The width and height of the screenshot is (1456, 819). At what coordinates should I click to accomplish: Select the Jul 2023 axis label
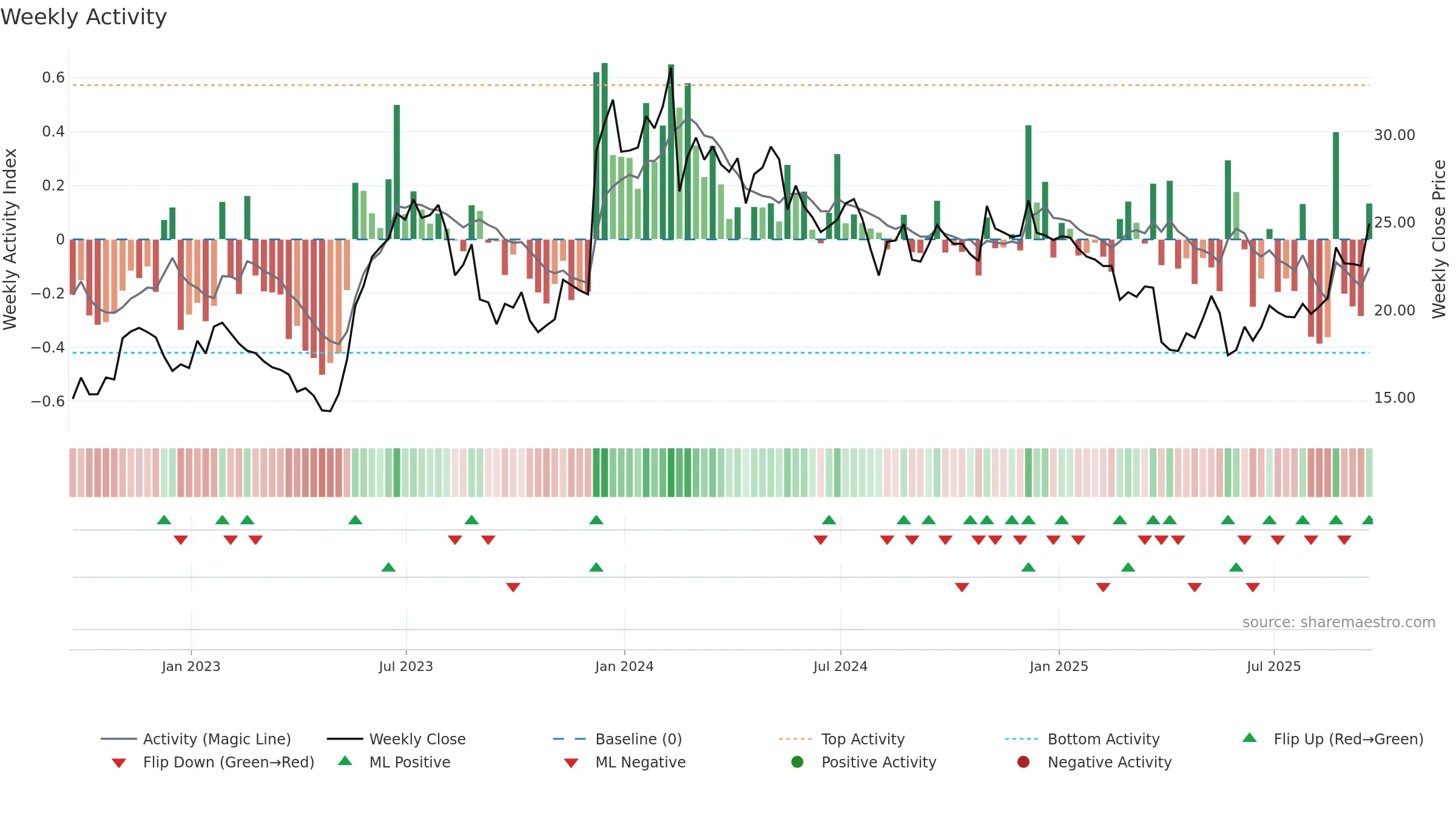coord(406,666)
